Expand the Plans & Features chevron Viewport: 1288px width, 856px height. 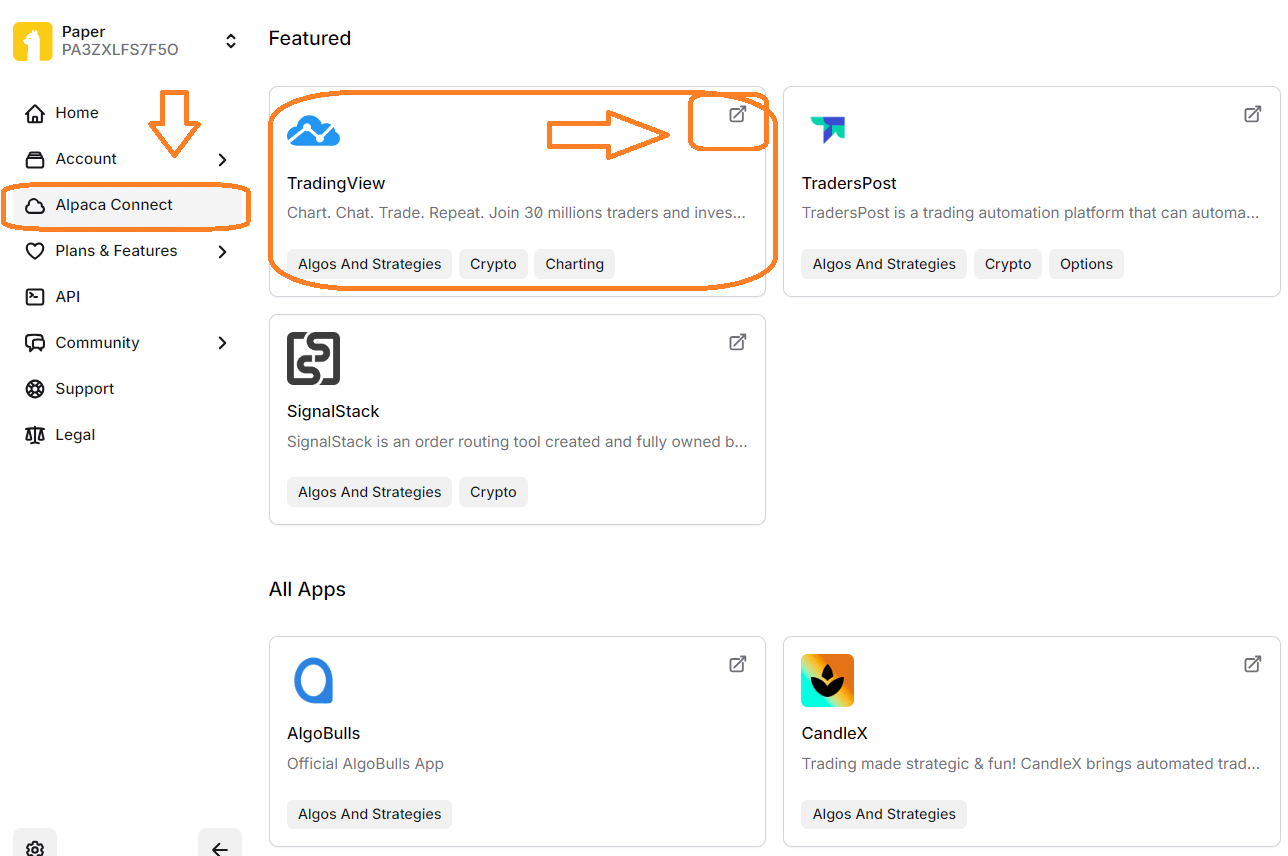coord(222,251)
